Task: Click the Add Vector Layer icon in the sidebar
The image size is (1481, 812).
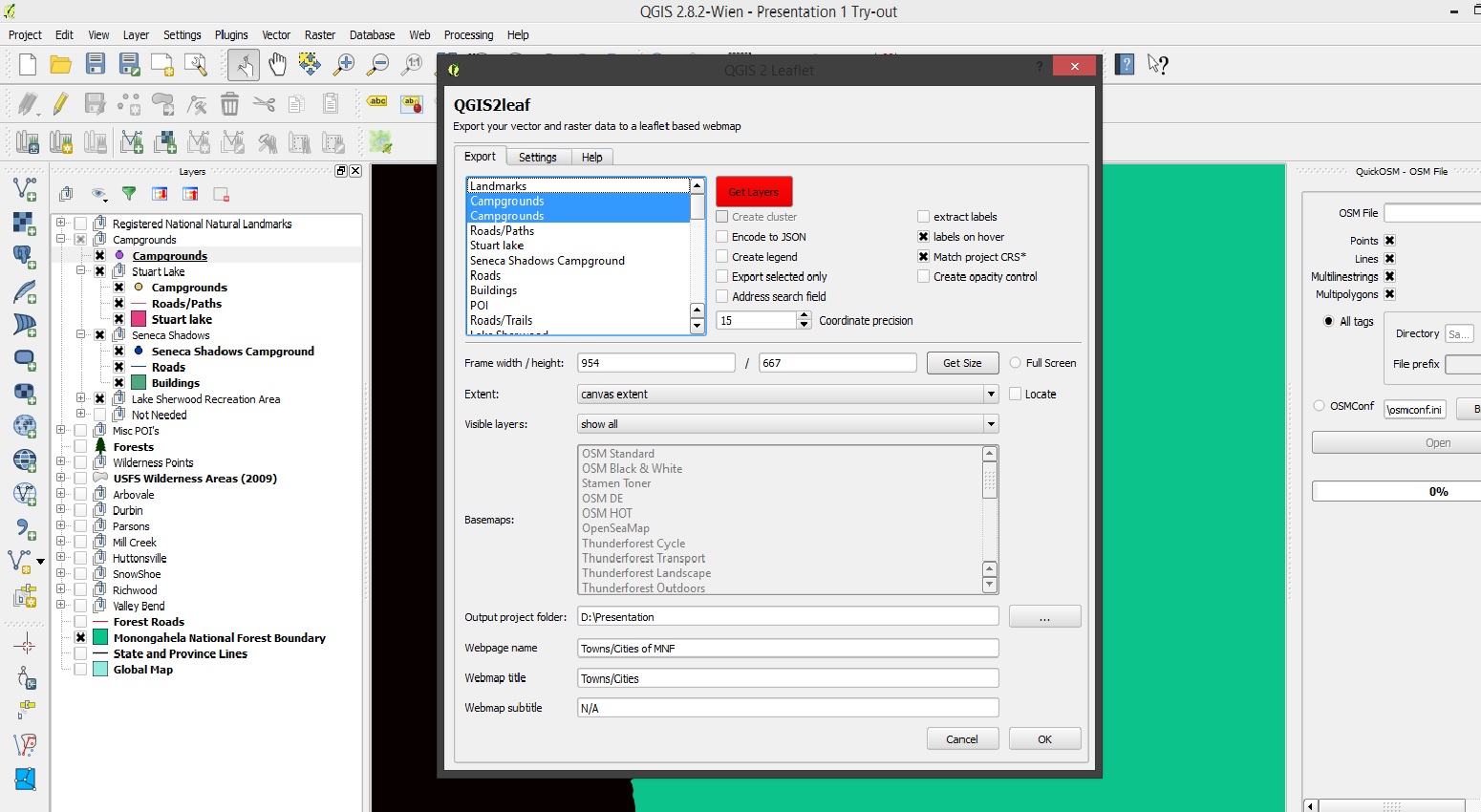Action: coord(25,188)
